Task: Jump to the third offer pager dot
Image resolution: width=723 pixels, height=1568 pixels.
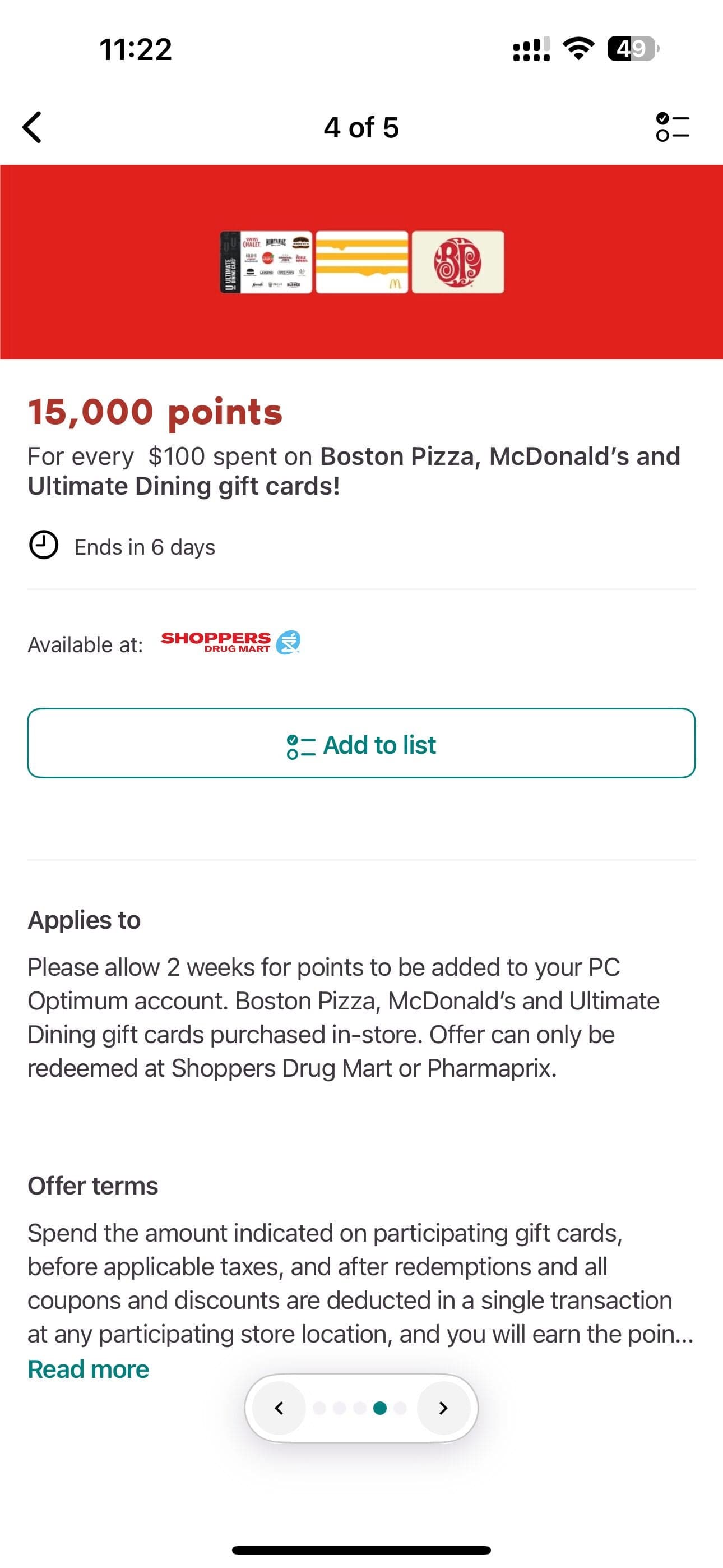Action: click(x=360, y=1408)
